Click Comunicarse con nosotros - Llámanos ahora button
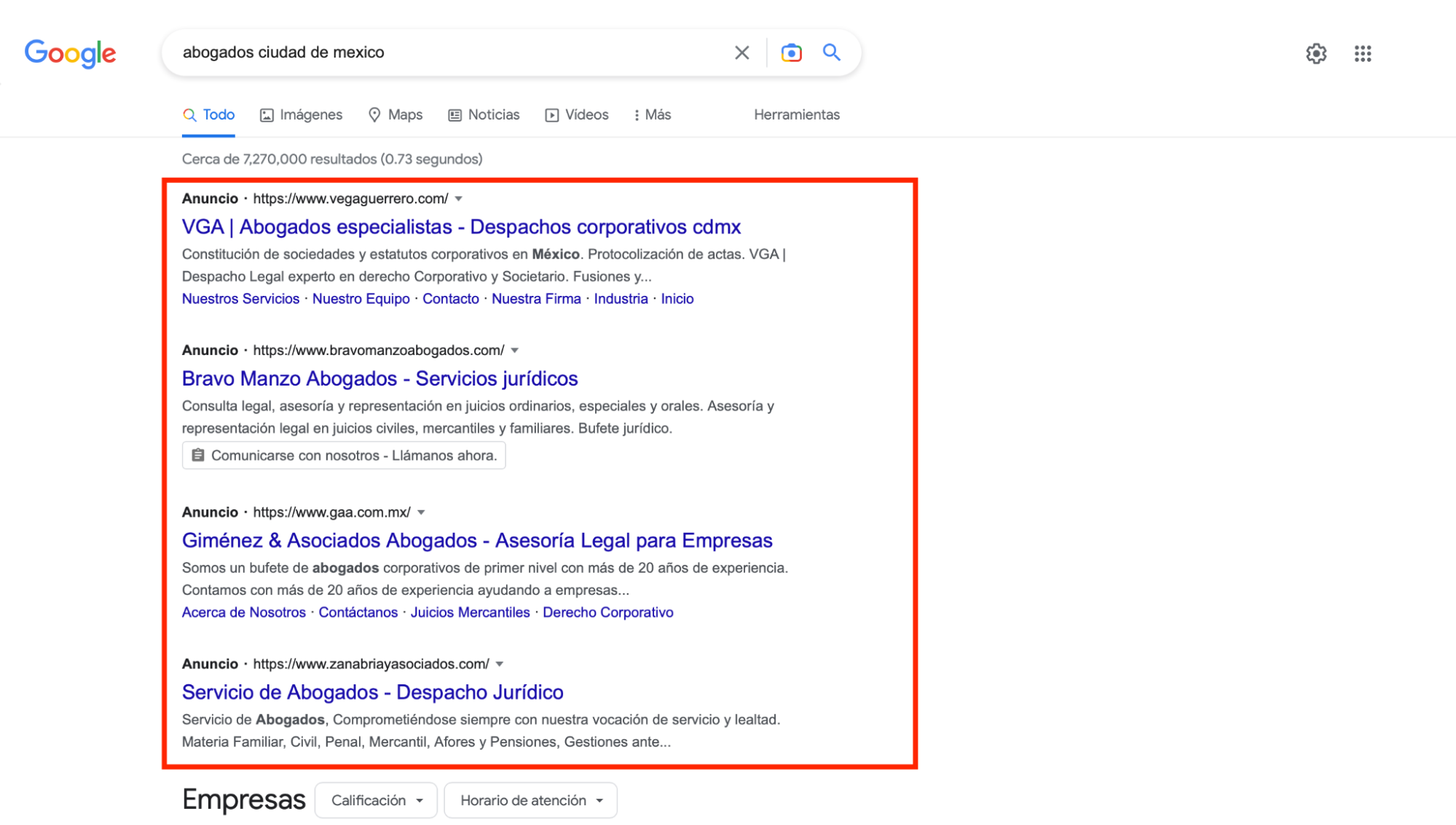This screenshot has height=825, width=1456. point(344,455)
